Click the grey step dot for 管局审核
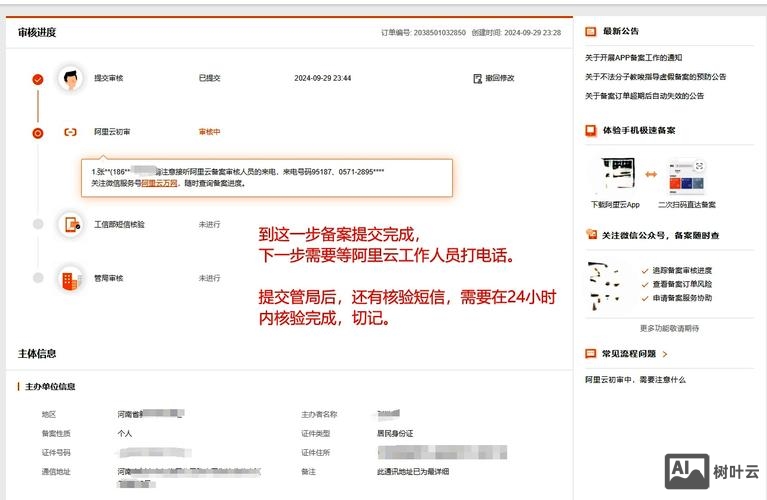Screen dimensions: 767x500 [38, 278]
